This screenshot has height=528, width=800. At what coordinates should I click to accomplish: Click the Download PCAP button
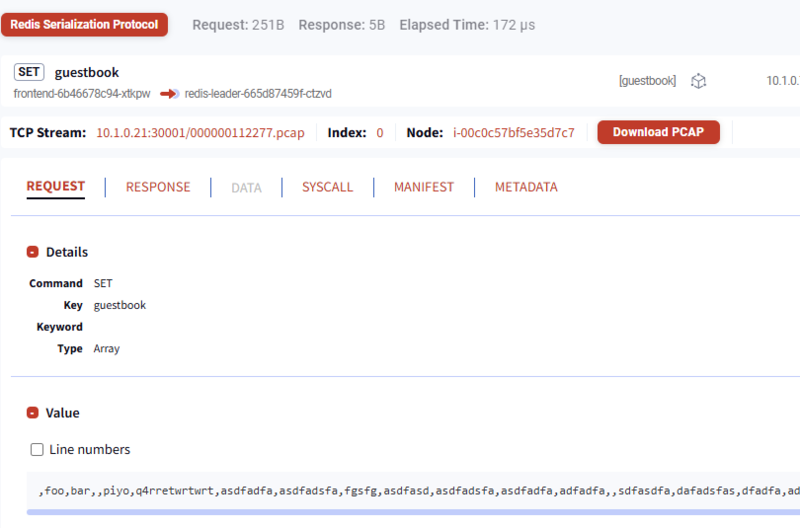pyautogui.click(x=659, y=132)
